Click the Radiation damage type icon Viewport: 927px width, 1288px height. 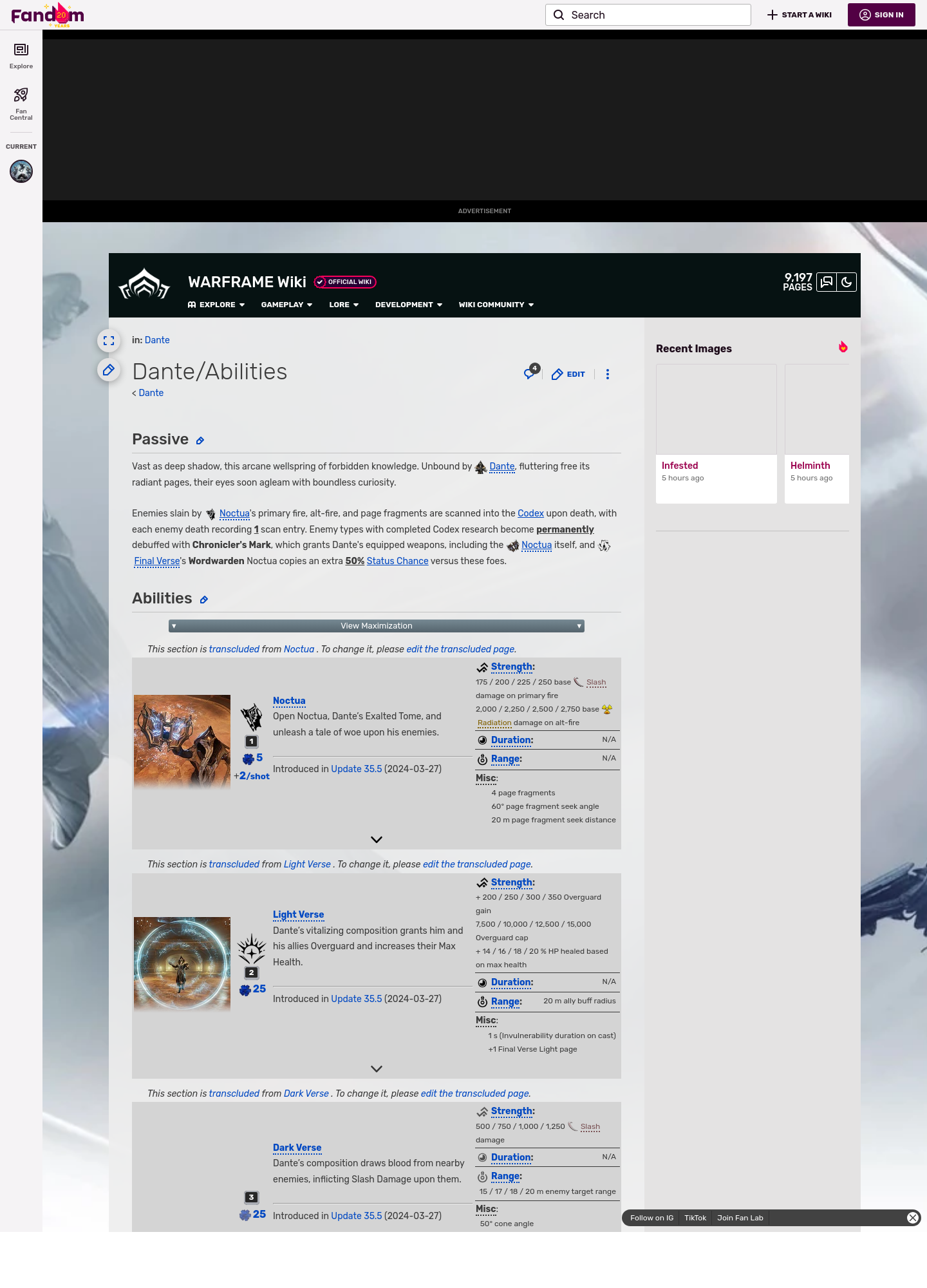click(x=607, y=709)
